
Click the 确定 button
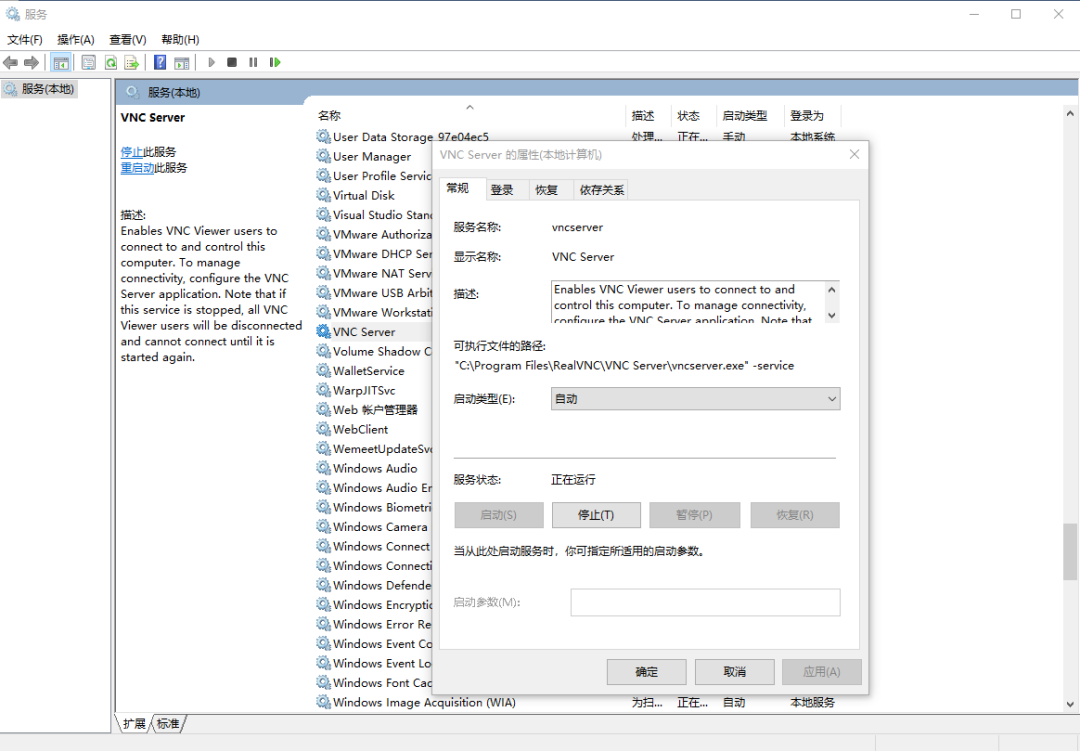coord(647,672)
